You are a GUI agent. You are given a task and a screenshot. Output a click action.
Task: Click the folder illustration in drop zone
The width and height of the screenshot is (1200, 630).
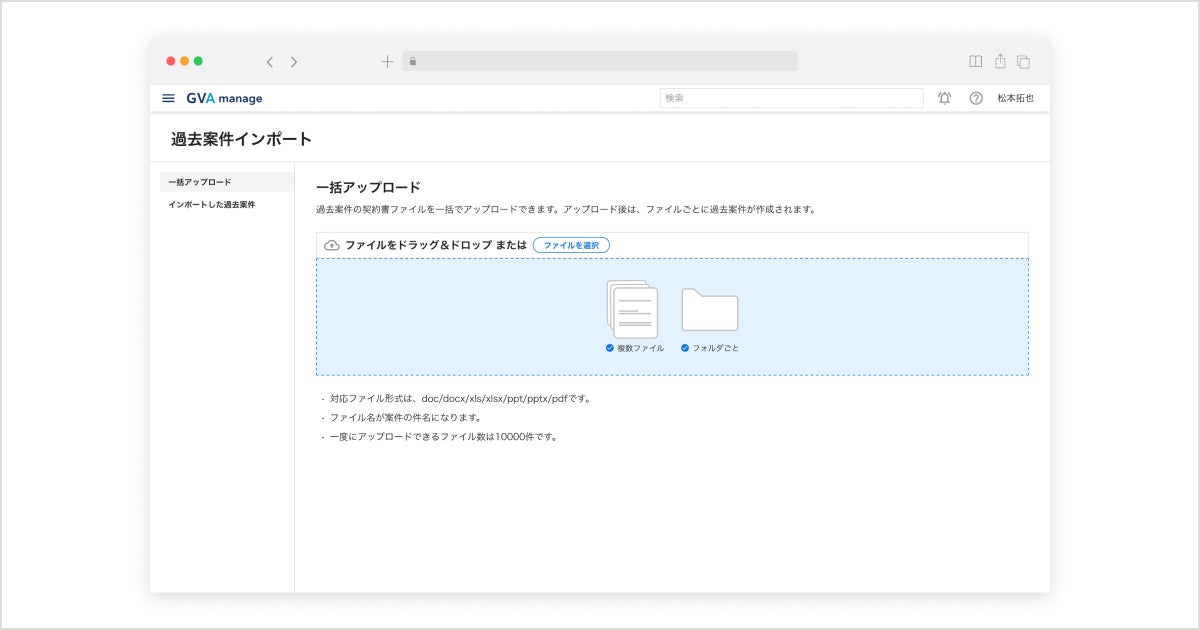(710, 309)
